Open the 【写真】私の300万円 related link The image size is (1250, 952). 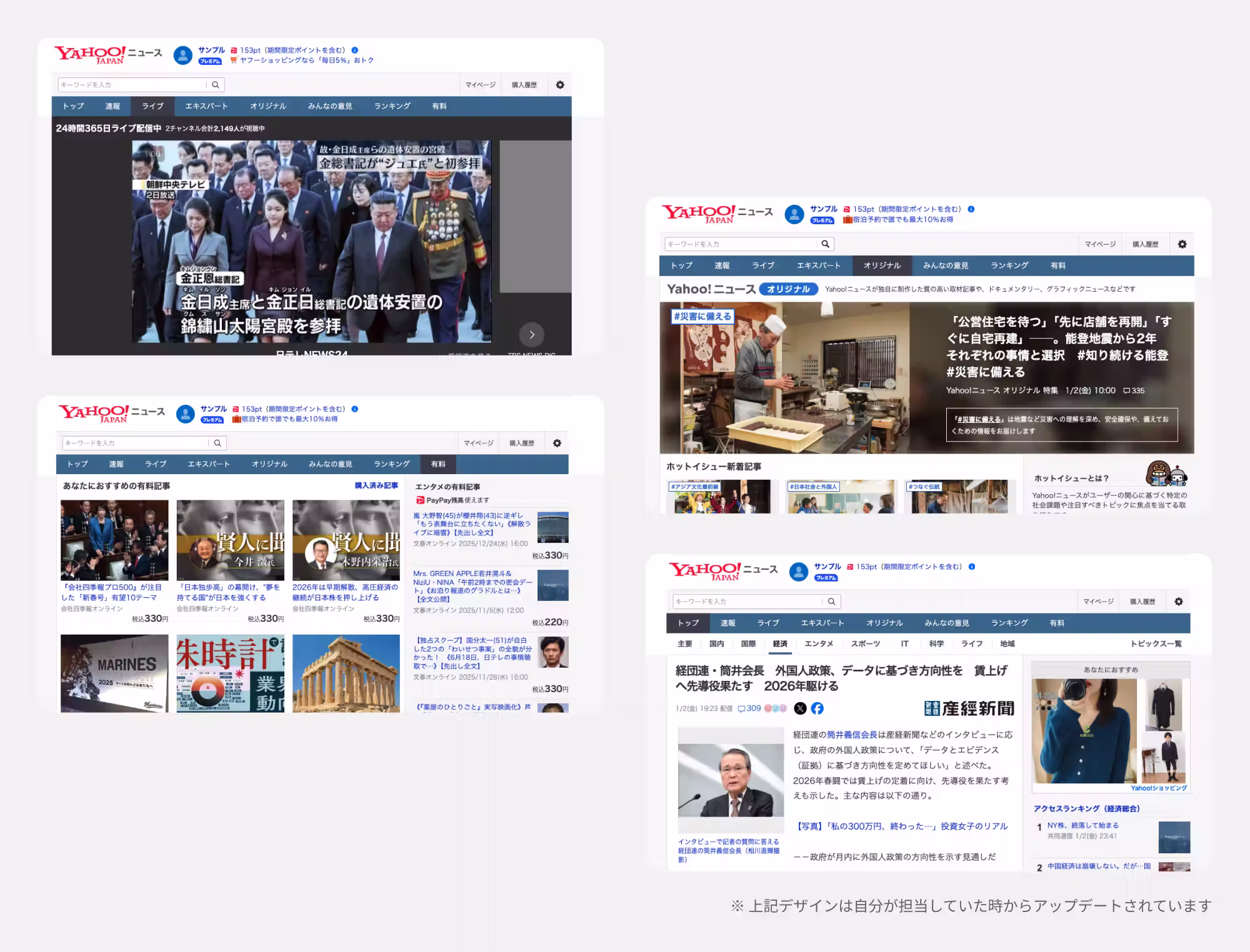[902, 826]
